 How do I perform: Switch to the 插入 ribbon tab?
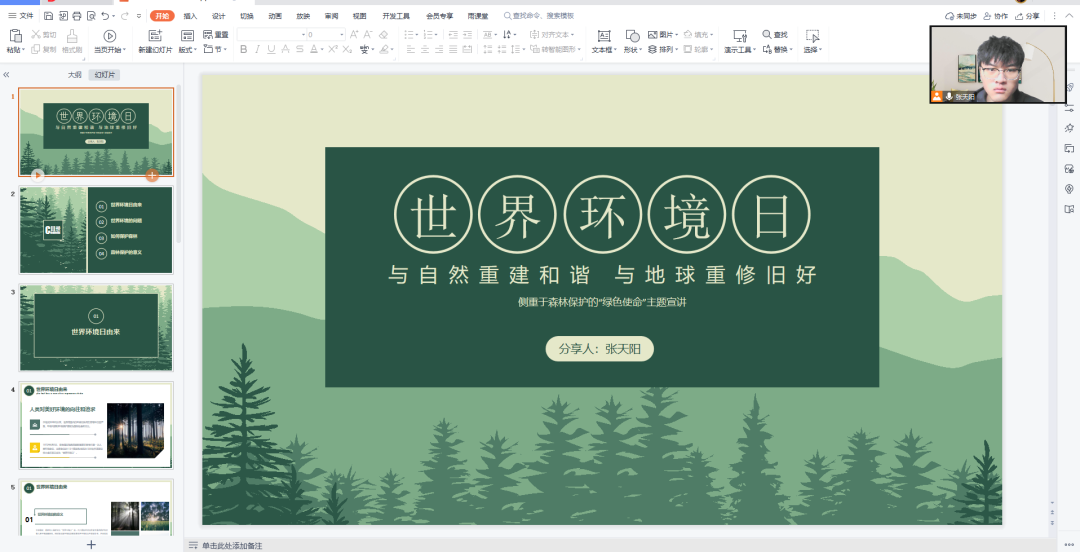pyautogui.click(x=190, y=16)
